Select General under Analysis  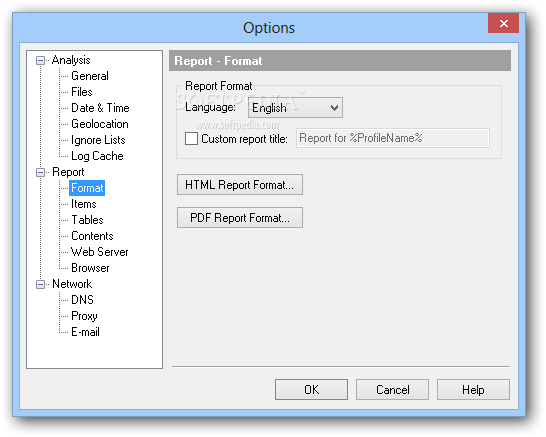point(90,76)
